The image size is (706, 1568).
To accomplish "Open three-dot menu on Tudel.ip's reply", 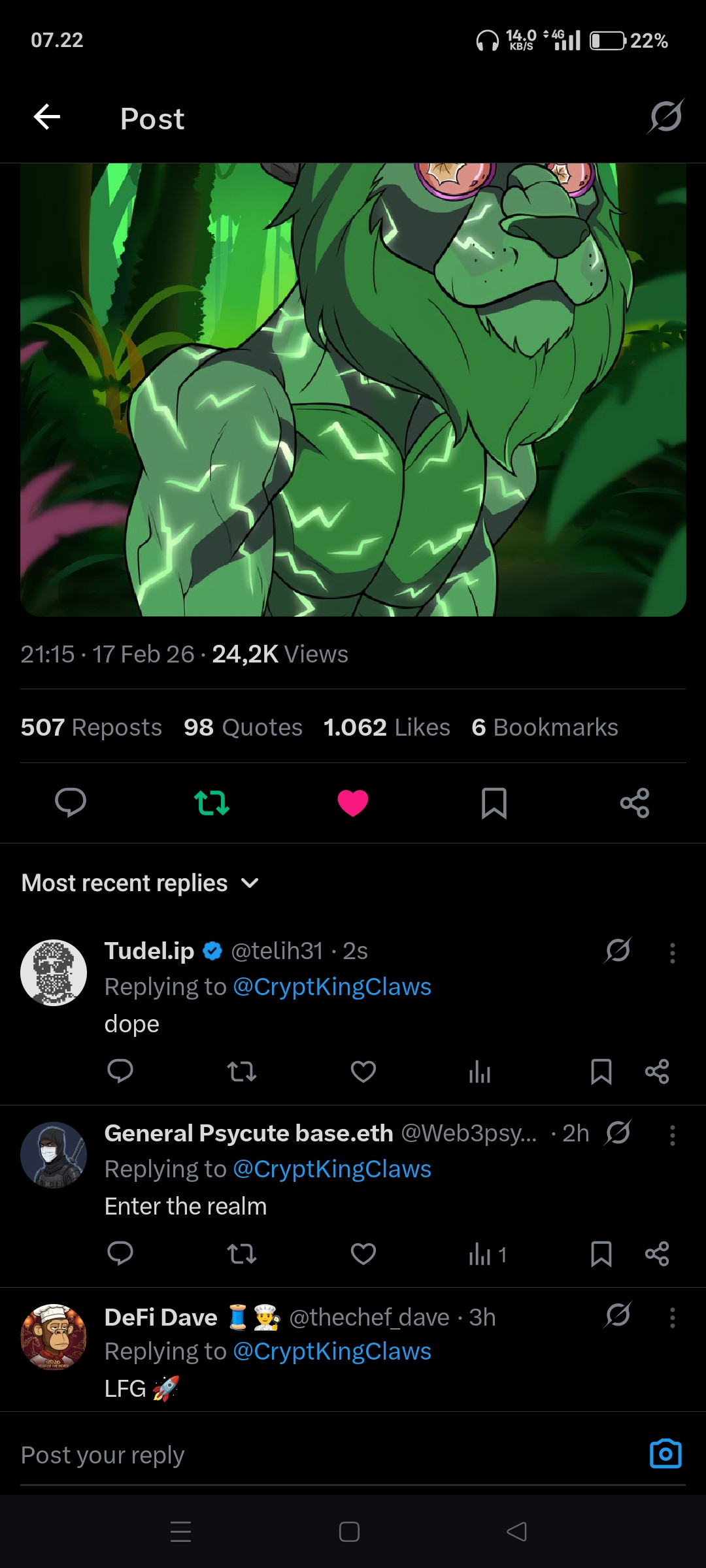I will click(672, 953).
